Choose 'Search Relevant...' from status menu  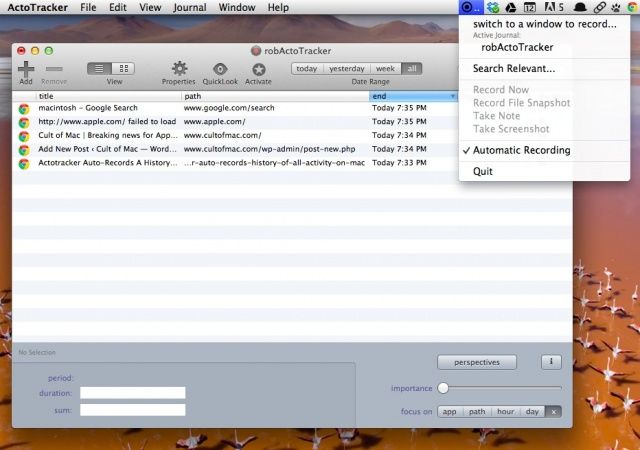[x=514, y=69]
